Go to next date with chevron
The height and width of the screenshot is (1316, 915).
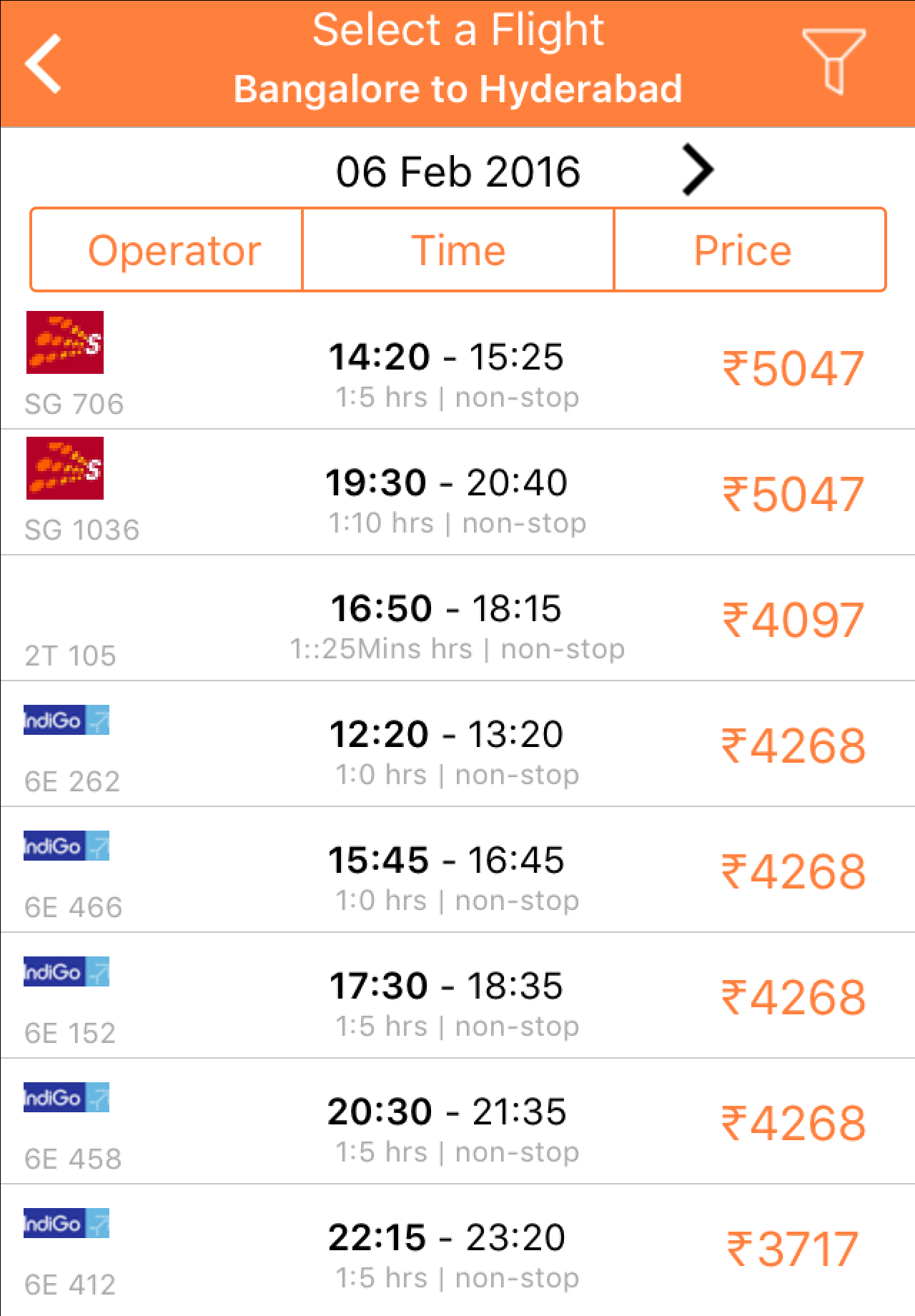point(698,170)
